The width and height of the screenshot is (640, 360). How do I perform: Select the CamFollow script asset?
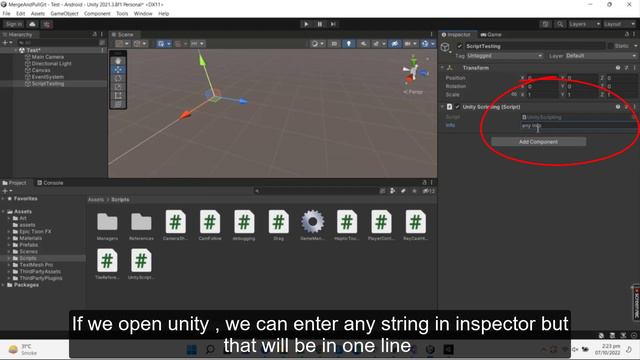tap(210, 225)
